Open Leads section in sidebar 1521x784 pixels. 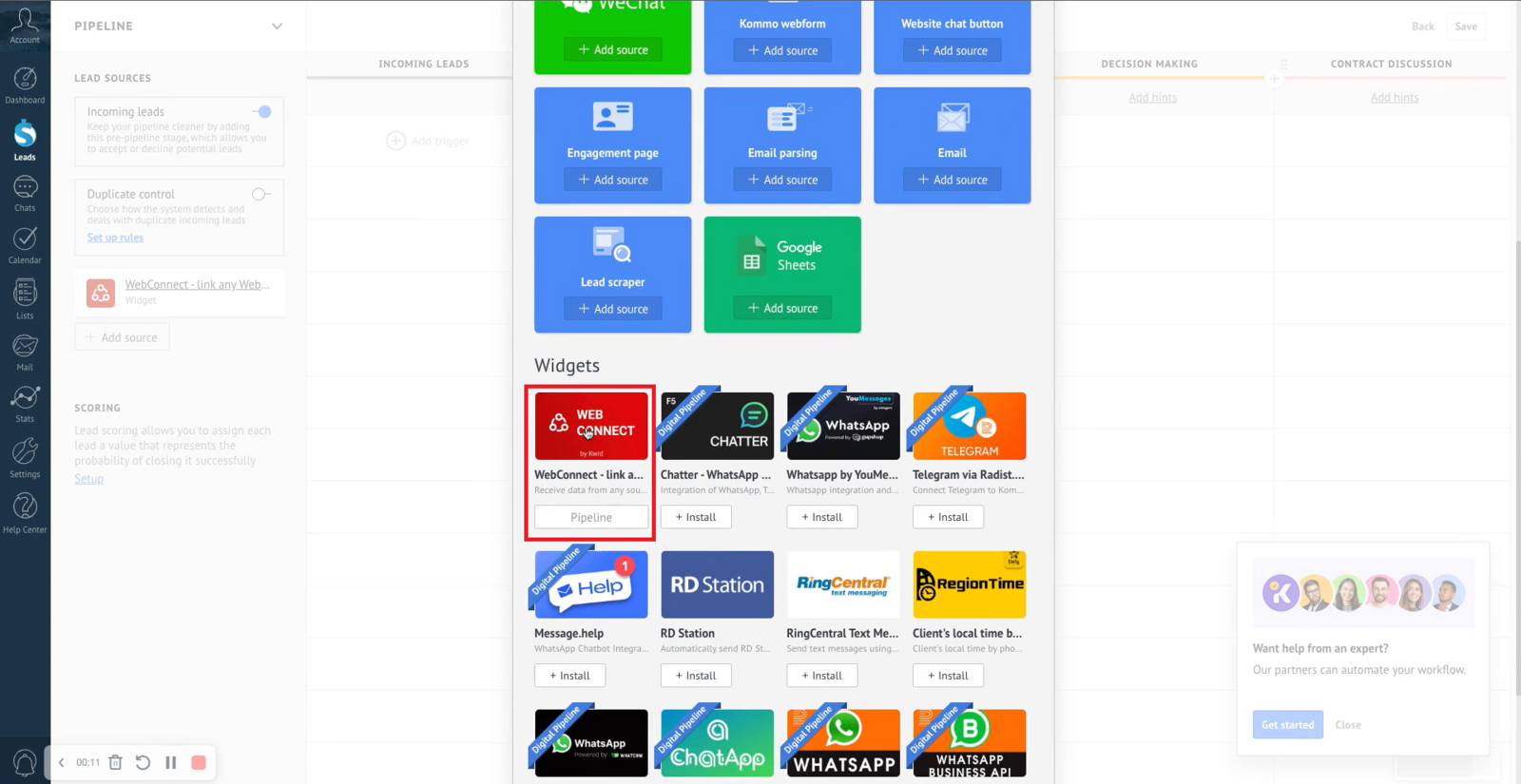tap(25, 140)
